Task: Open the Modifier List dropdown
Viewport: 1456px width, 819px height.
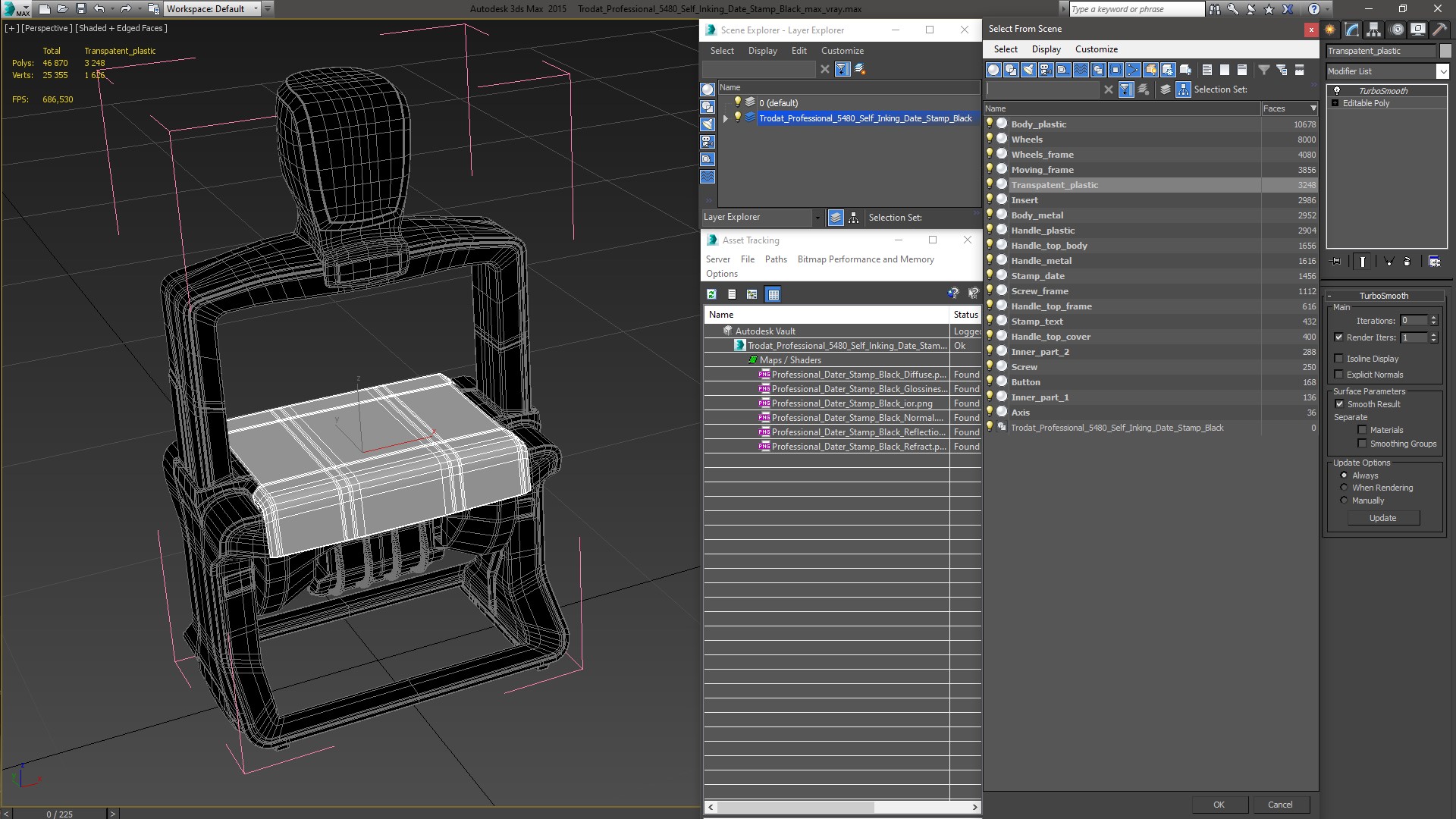Action: pos(1442,71)
